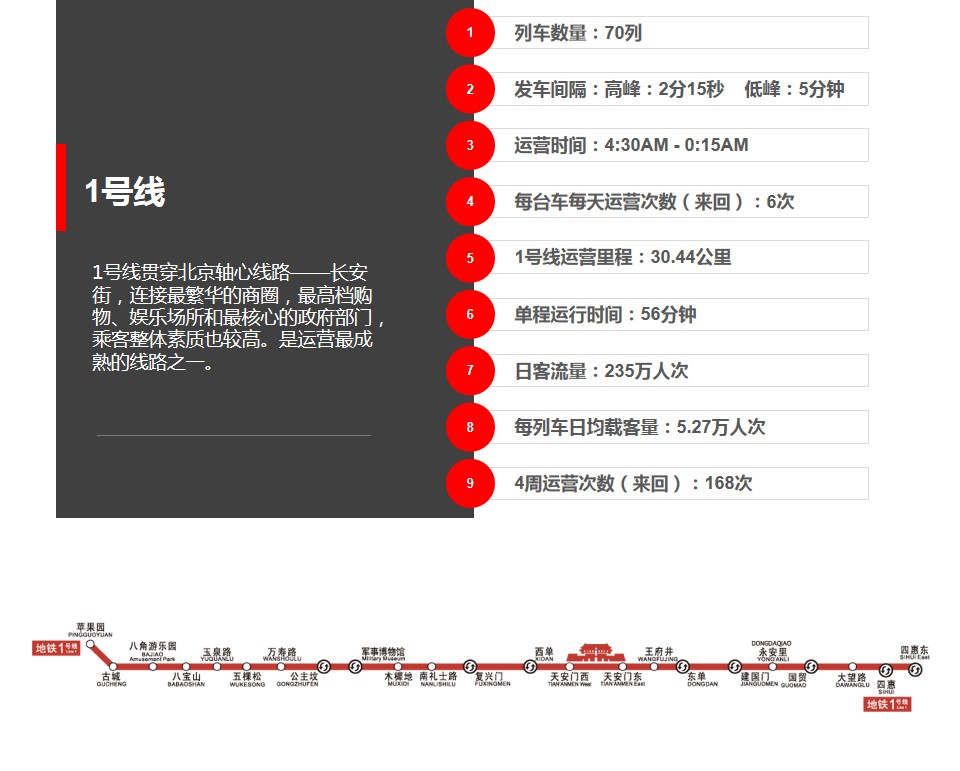Click the station label 八宝山 BABAOSHAN
The image size is (960, 771).
pyautogui.click(x=186, y=679)
